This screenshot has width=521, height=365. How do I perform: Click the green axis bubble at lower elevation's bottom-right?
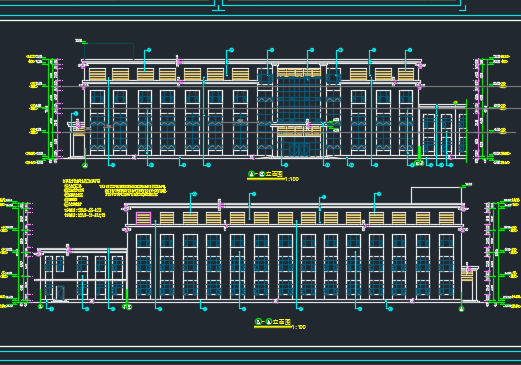pos(462,309)
